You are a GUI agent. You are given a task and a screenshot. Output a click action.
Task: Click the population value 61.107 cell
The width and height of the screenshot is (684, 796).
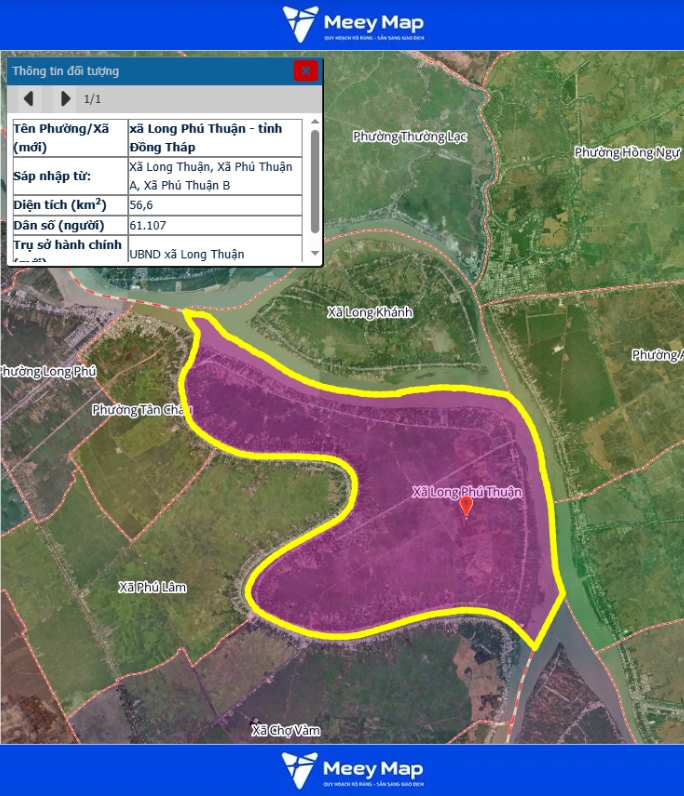tap(147, 226)
